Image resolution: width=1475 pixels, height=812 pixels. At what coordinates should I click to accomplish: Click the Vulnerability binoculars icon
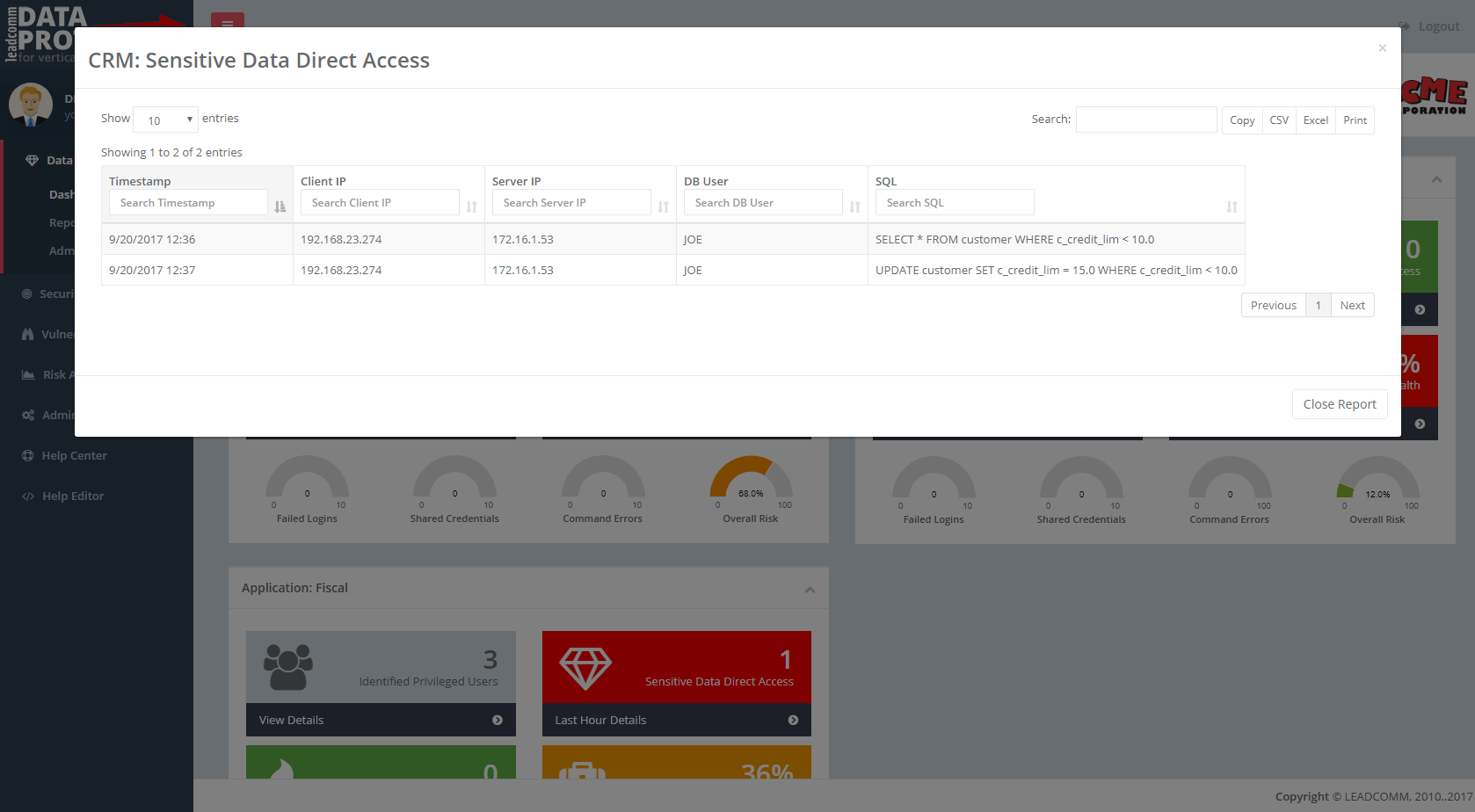coord(28,334)
